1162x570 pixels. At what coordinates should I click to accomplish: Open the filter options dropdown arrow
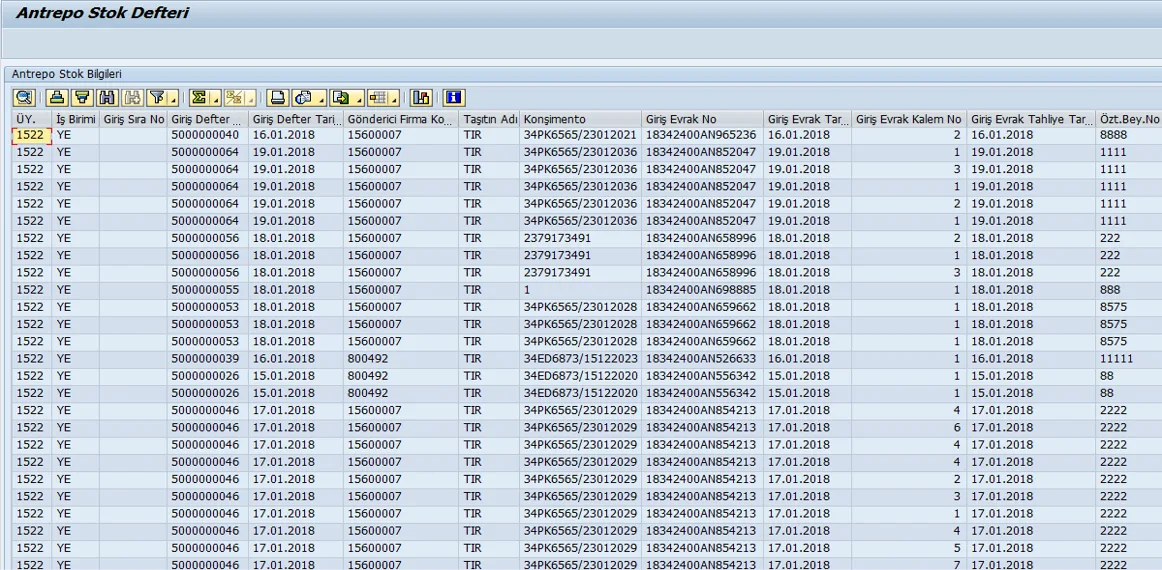pos(173,97)
